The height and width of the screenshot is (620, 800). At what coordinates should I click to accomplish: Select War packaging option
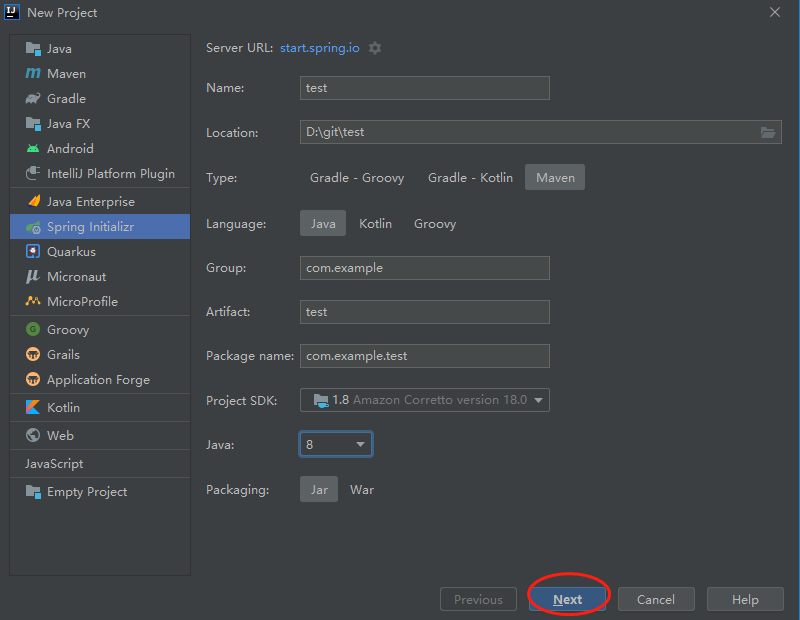(x=361, y=490)
